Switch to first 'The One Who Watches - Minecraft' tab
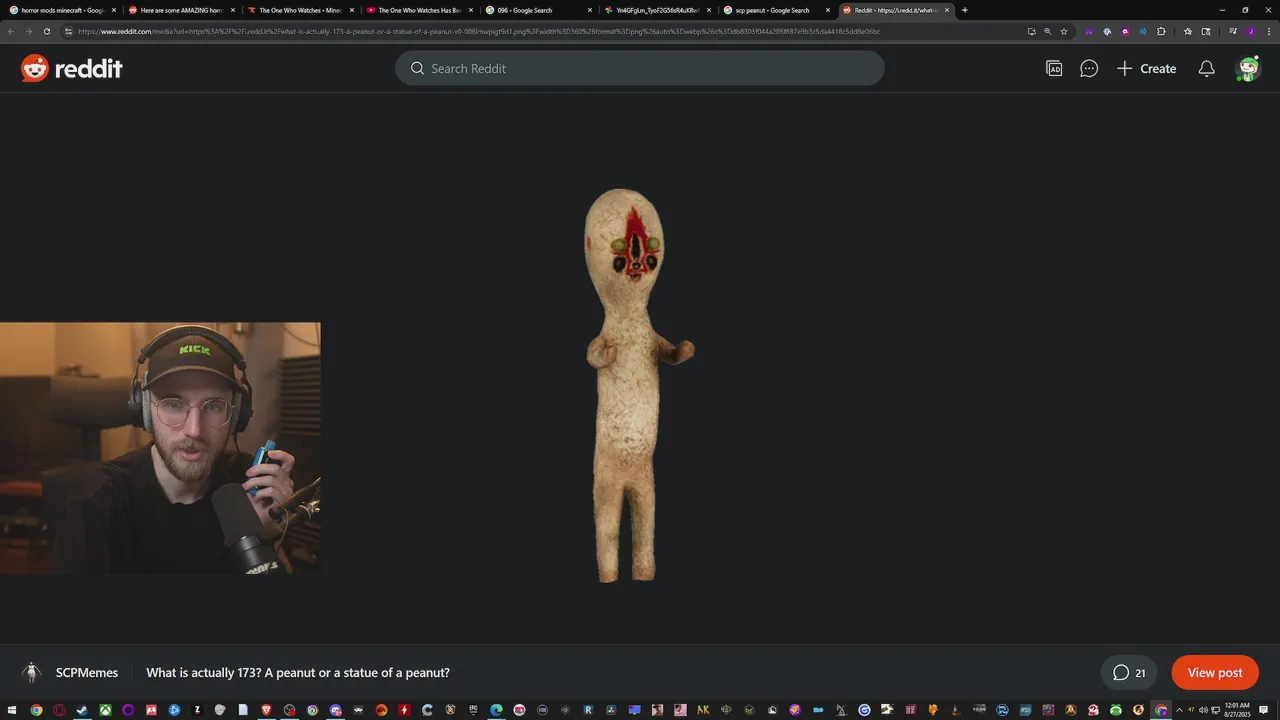1280x720 pixels. (300, 10)
